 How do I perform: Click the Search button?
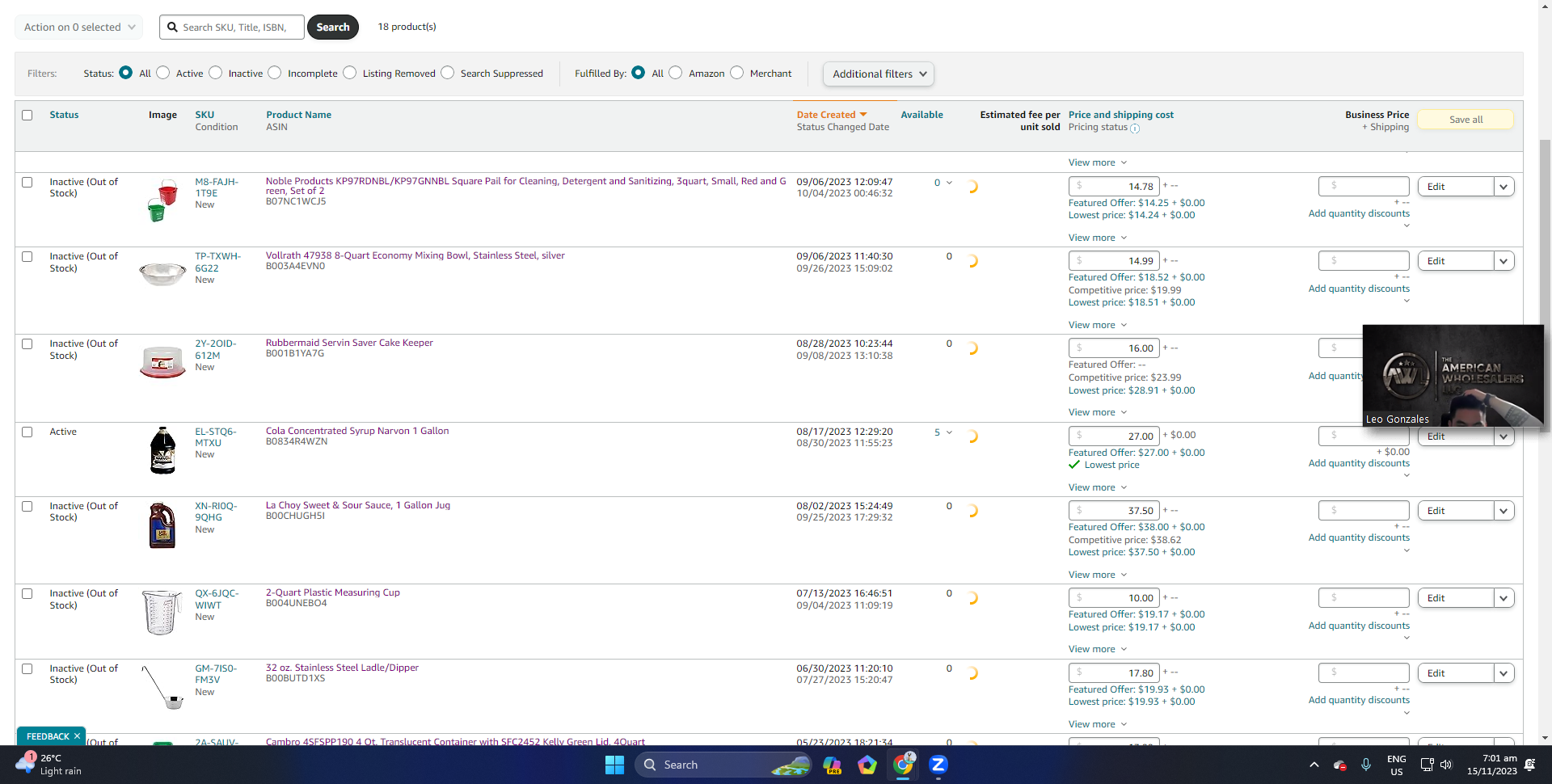[333, 27]
